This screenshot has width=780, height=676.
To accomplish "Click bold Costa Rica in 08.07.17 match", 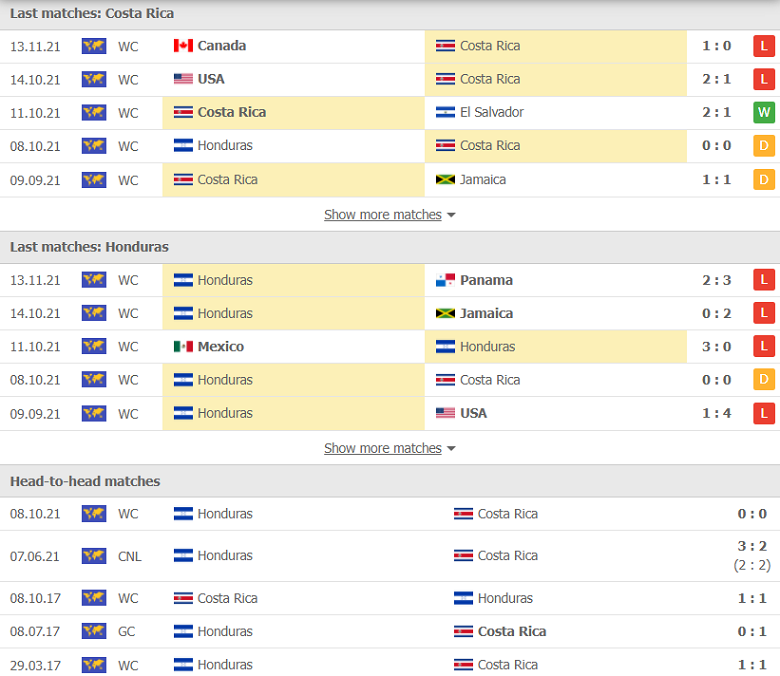I will pyautogui.click(x=512, y=631).
